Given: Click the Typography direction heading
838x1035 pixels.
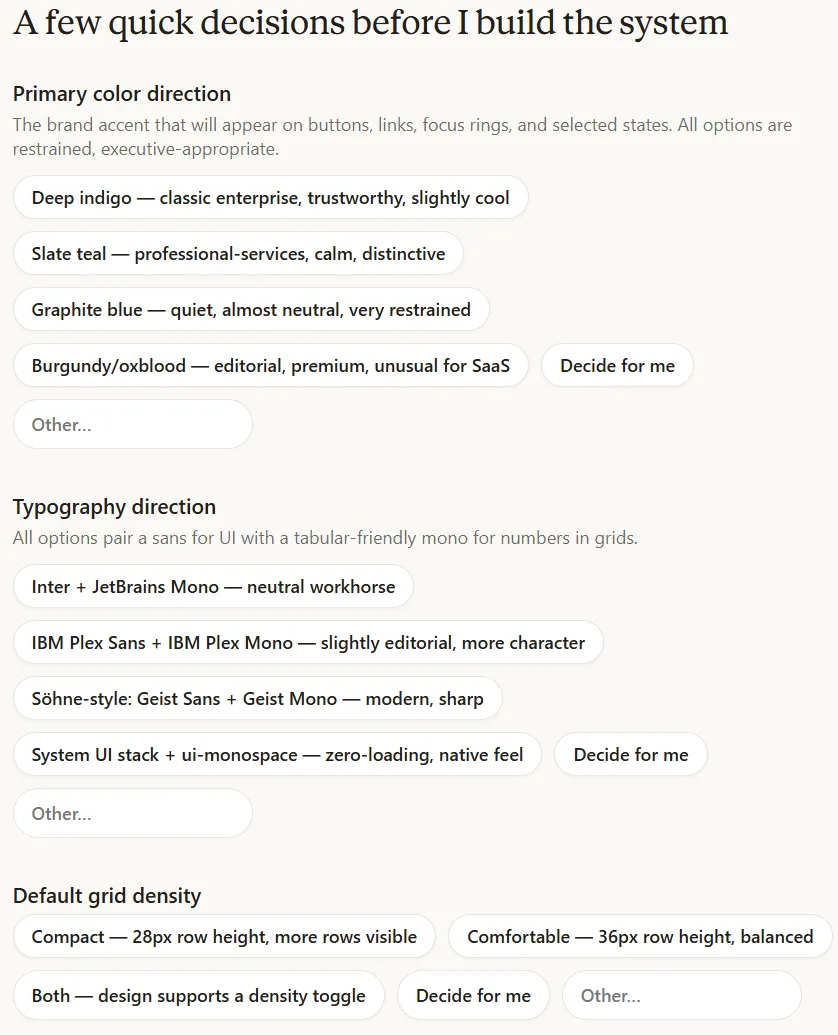Looking at the screenshot, I should pyautogui.click(x=114, y=507).
